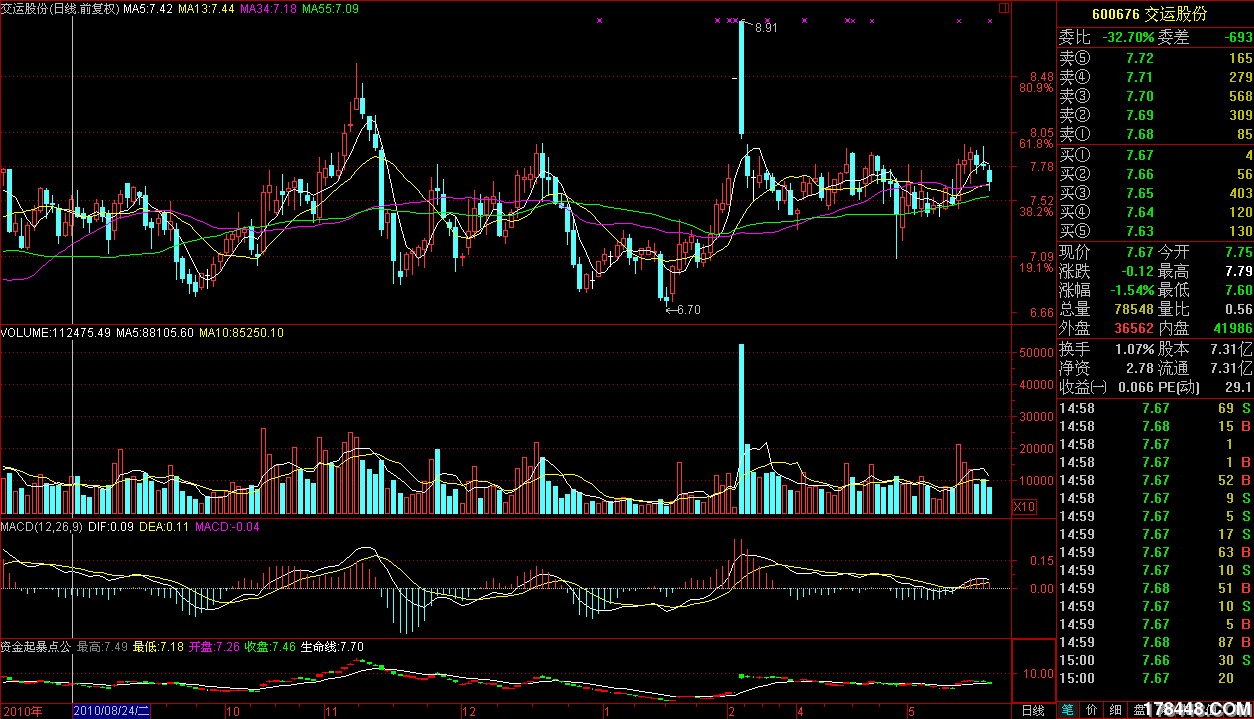Click the 日线 period button
The width and height of the screenshot is (1254, 719).
click(x=1033, y=711)
